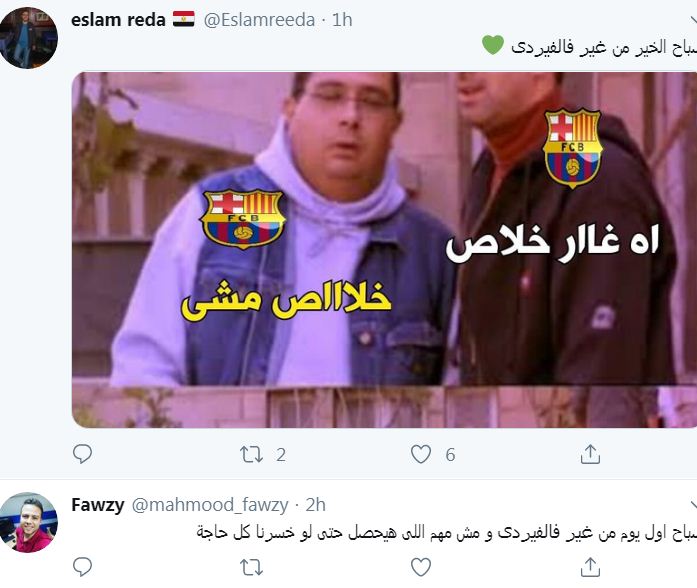Reply to eslam reda's tweet

click(82, 454)
